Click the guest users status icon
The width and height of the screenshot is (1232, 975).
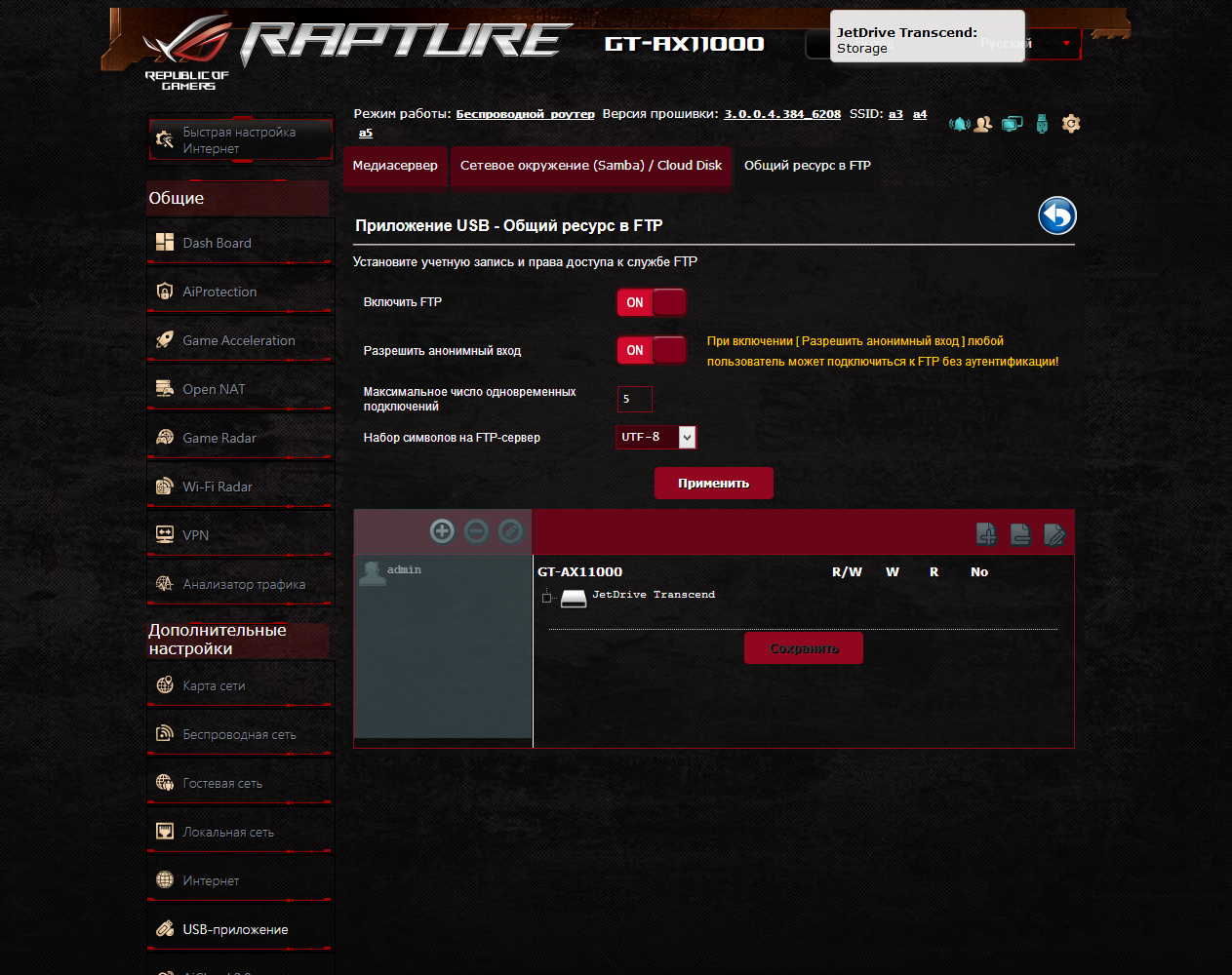[983, 124]
